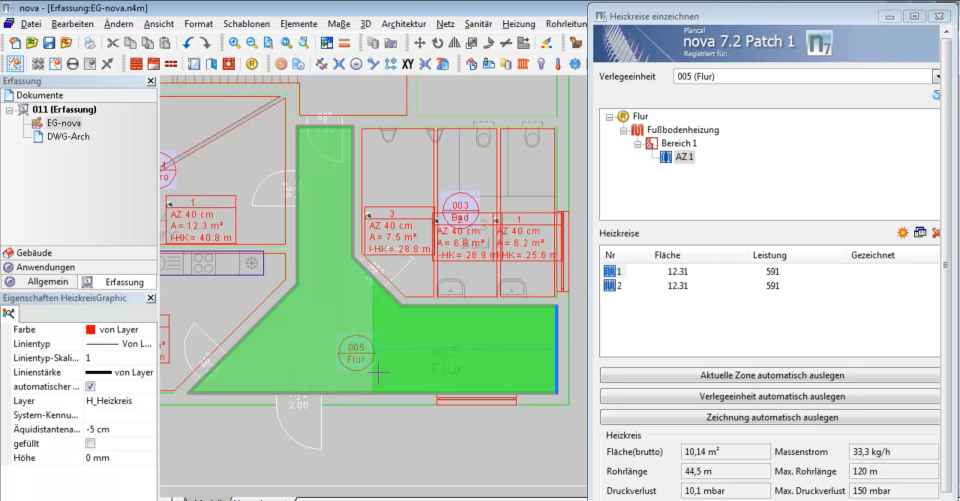The height and width of the screenshot is (501, 960).
Task: Click the Open file folder icon
Action: click(x=32, y=43)
